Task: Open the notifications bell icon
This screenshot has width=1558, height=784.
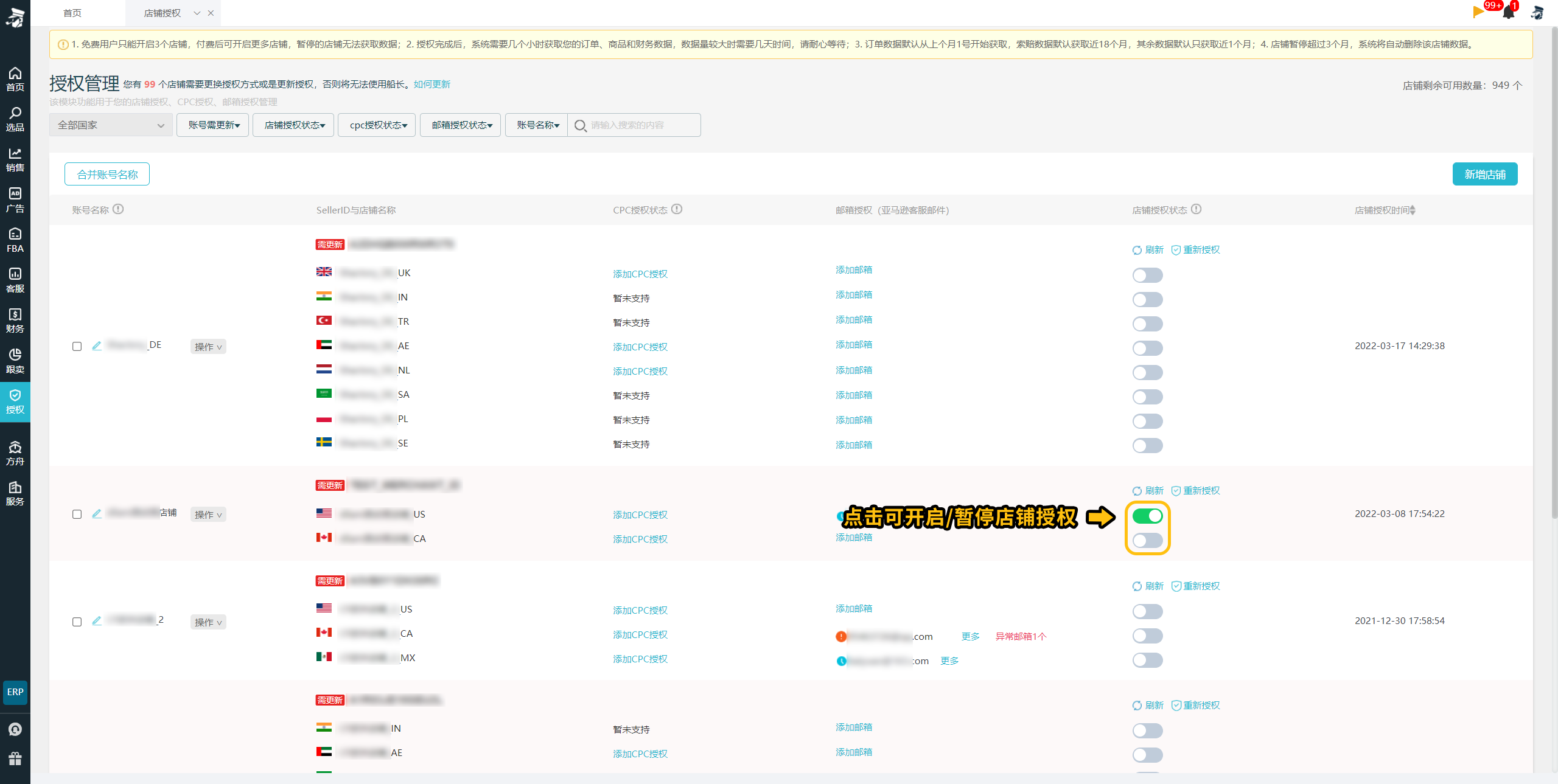Action: click(x=1509, y=12)
